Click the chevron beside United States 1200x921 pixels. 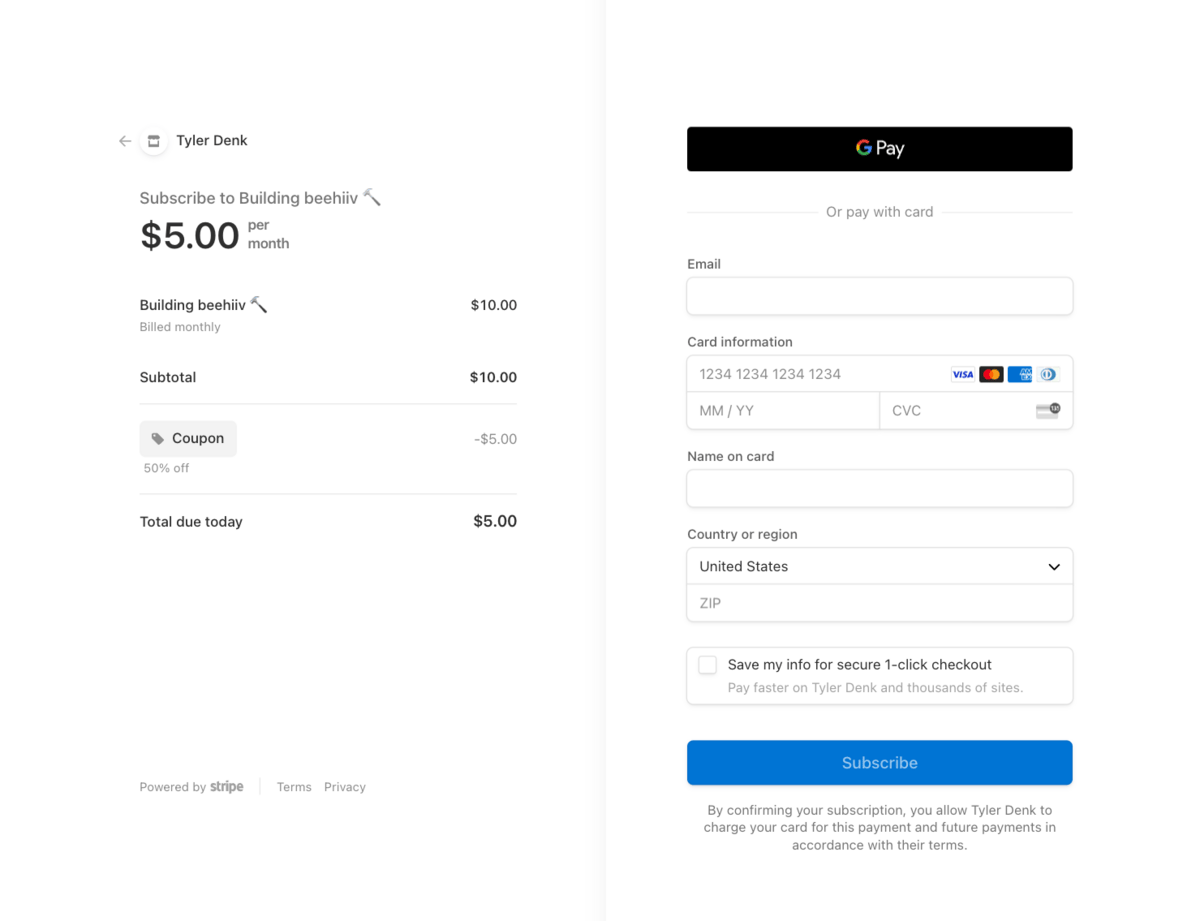[x=1054, y=567]
